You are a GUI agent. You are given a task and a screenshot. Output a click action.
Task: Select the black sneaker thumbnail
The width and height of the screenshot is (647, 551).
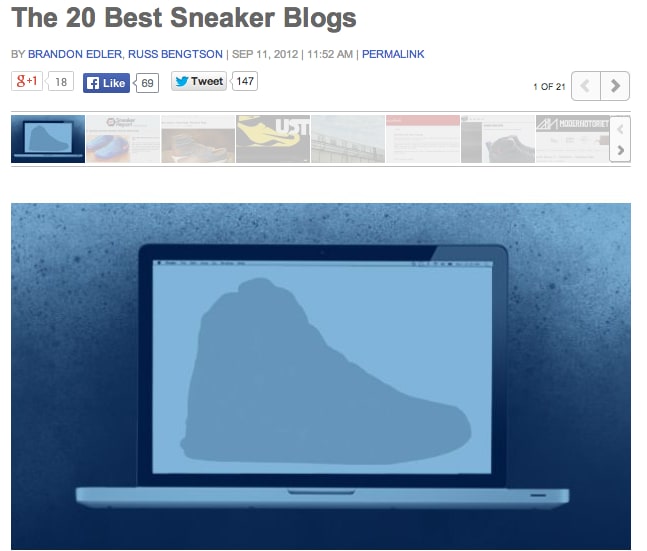tap(498, 139)
